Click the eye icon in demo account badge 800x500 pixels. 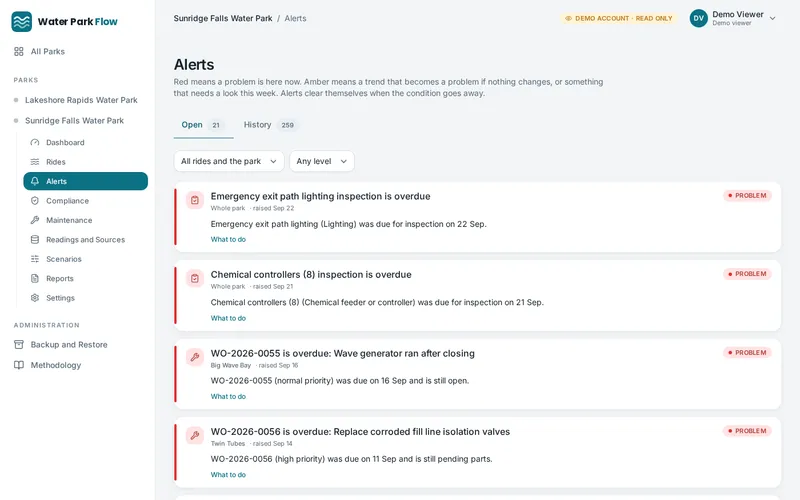click(568, 18)
